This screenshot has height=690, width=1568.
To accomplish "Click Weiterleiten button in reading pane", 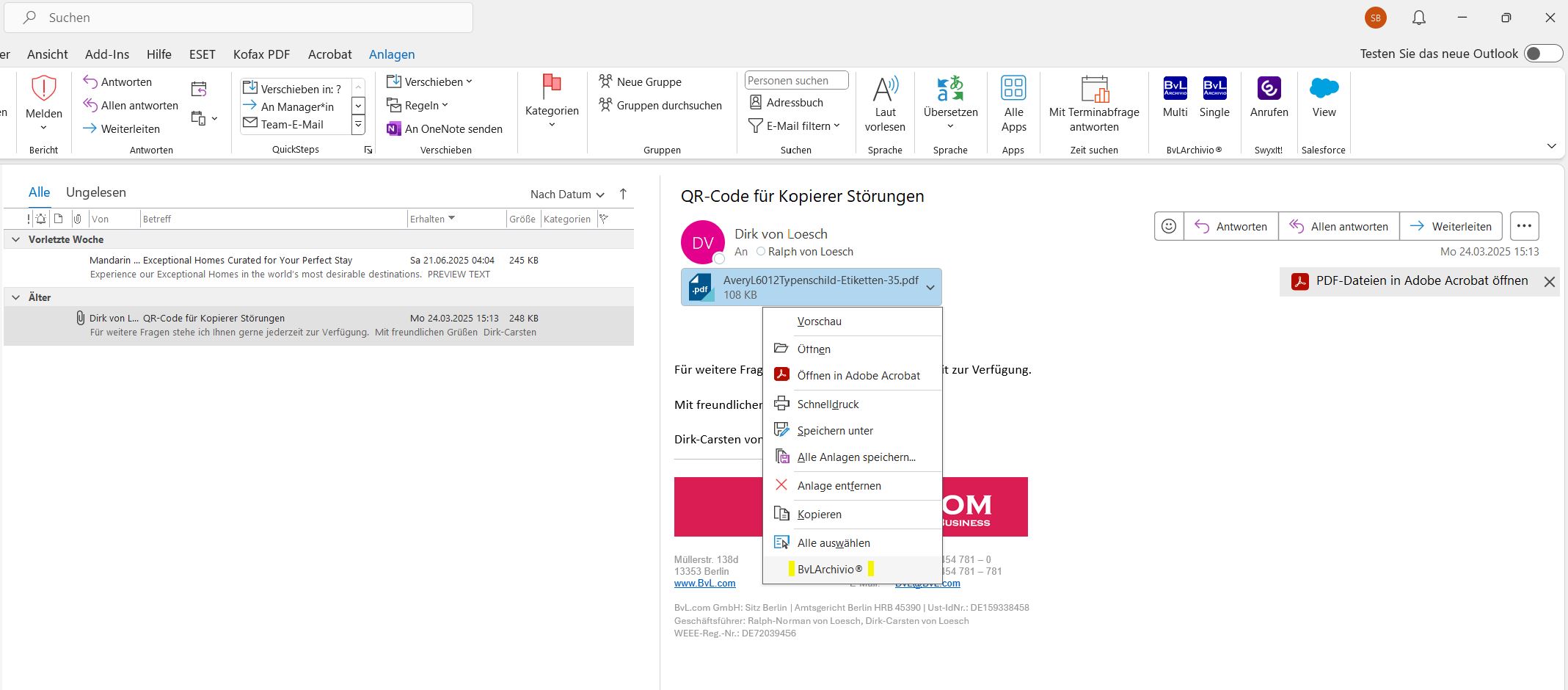I will coord(1451,226).
